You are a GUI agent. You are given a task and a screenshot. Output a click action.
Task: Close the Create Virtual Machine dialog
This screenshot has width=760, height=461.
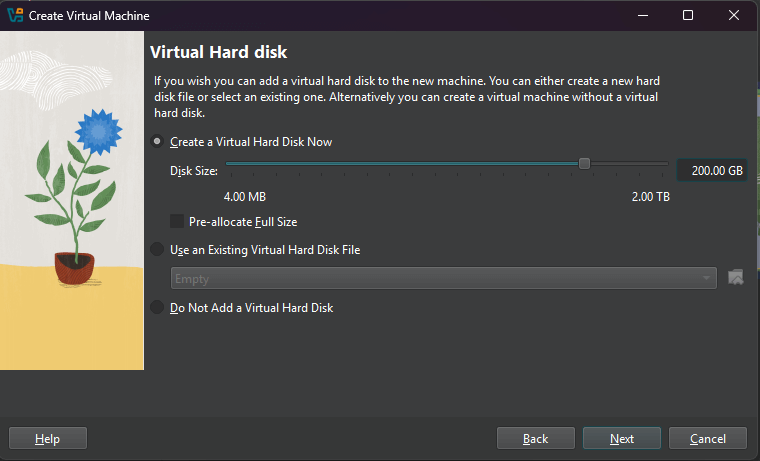click(x=734, y=15)
